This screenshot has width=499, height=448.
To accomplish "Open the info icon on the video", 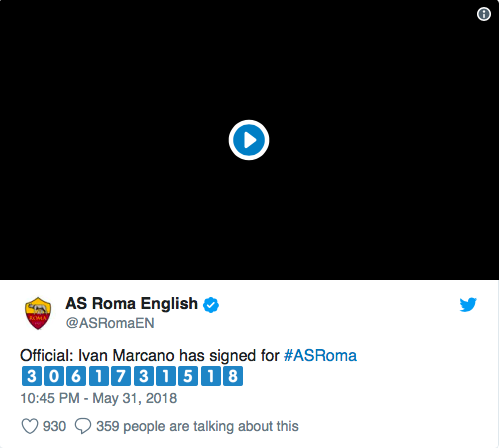I will coord(484,14).
